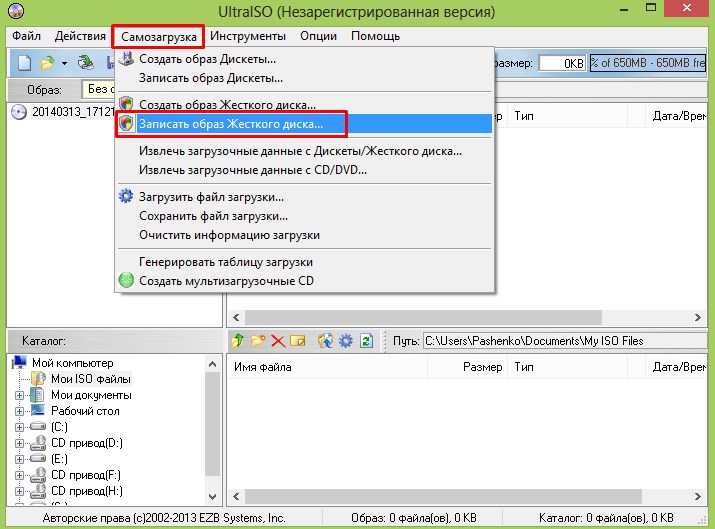The width and height of the screenshot is (715, 529).
Task: Click the red X delete icon
Action: click(x=277, y=341)
